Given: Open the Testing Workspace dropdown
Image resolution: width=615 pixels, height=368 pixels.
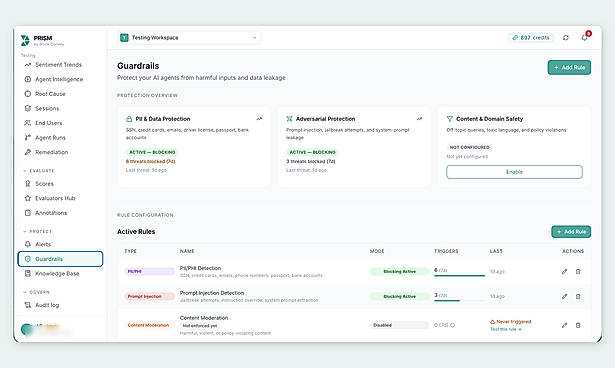Looking at the screenshot, I should tap(189, 38).
